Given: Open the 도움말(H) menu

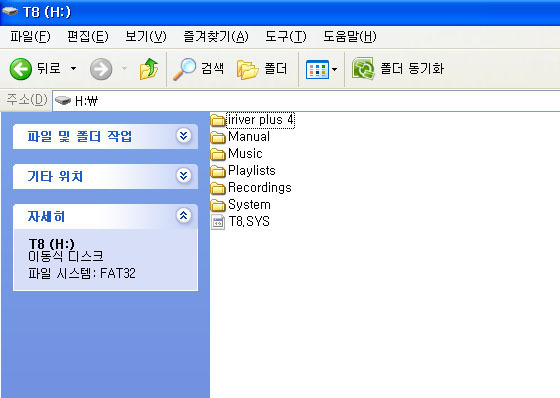Looking at the screenshot, I should click(x=350, y=36).
